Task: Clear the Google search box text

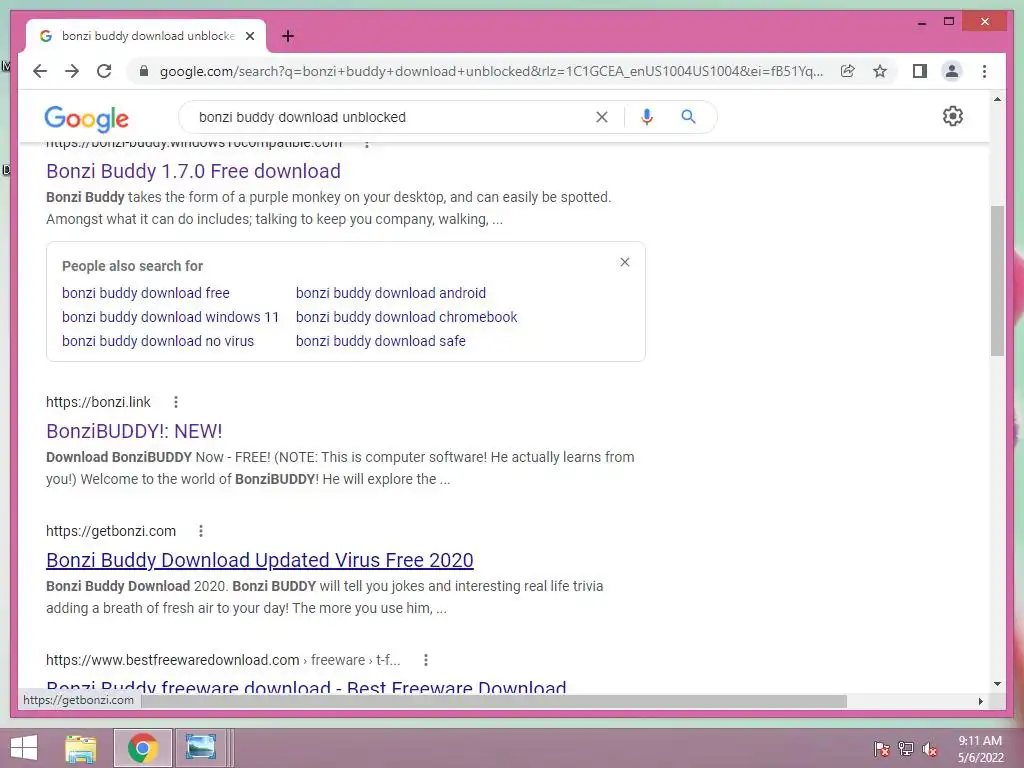Action: (601, 117)
